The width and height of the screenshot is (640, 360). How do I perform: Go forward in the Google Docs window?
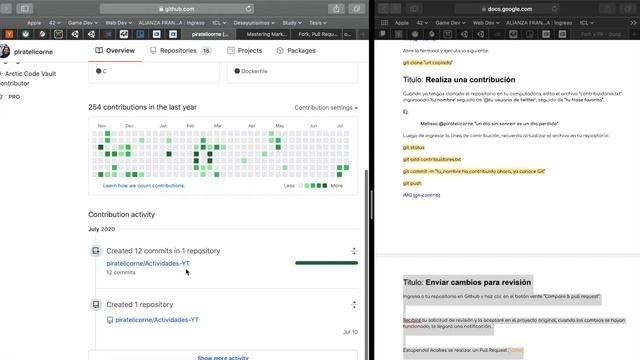coord(396,9)
